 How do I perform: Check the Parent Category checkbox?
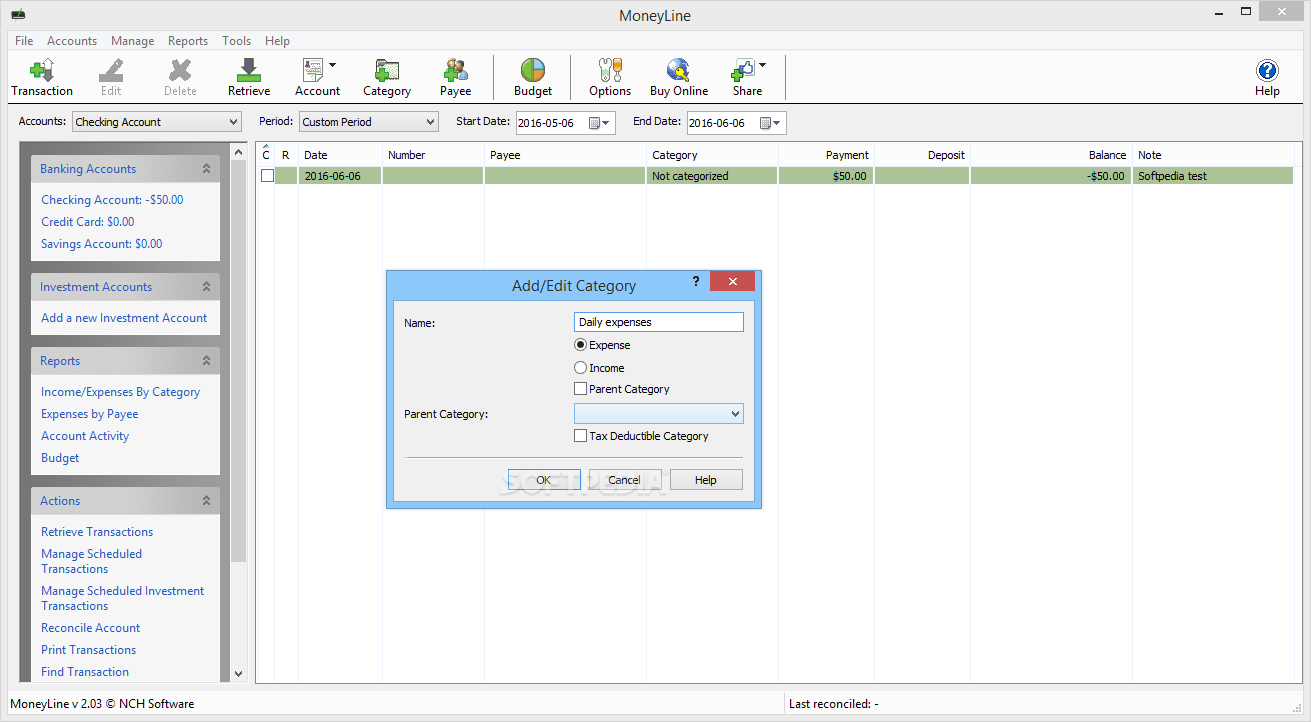pyautogui.click(x=581, y=389)
